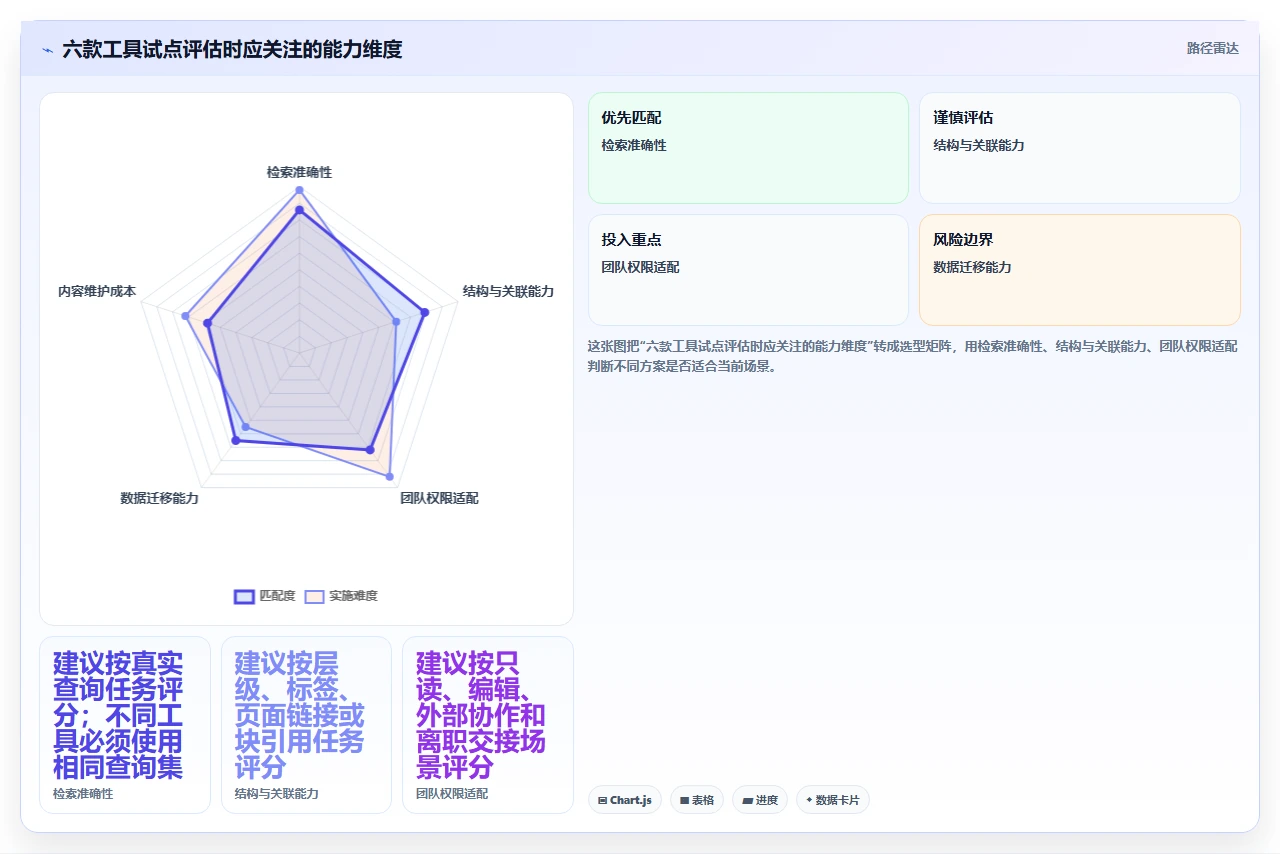Image resolution: width=1280 pixels, height=854 pixels.
Task: Select the 表格 tag chip
Action: (697, 800)
